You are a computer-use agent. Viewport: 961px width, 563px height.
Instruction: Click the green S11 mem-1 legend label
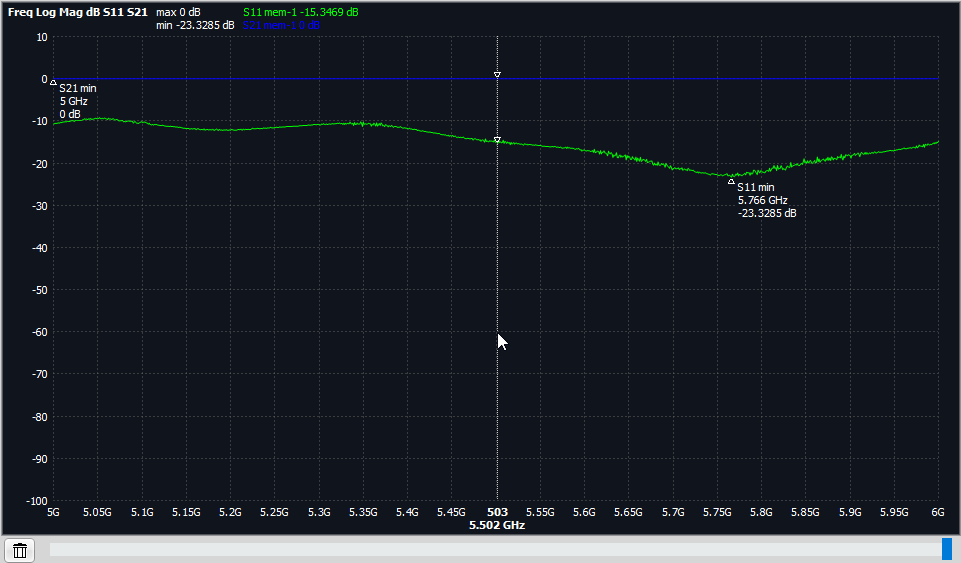pos(301,12)
